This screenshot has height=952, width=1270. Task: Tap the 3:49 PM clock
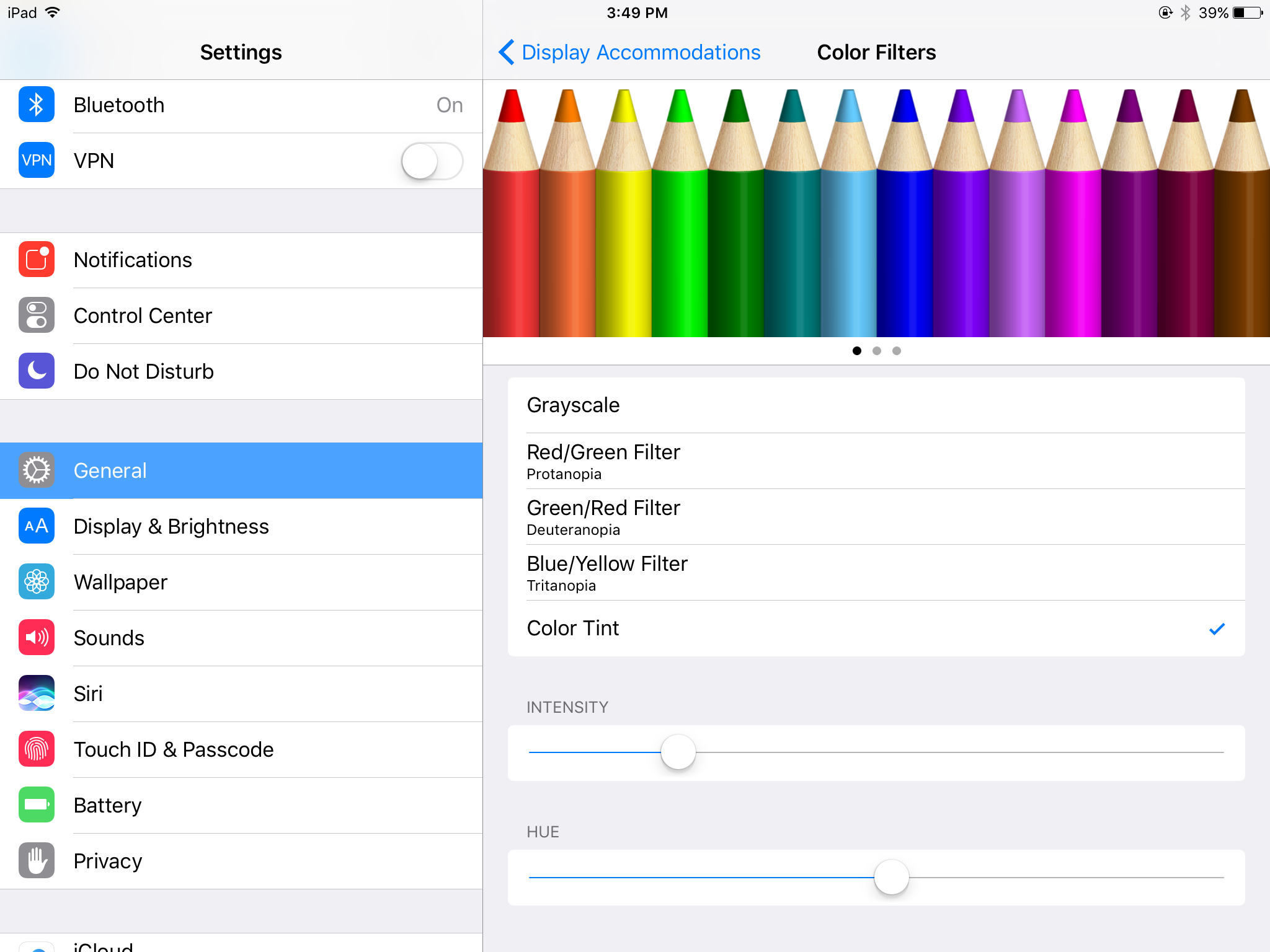pos(637,12)
